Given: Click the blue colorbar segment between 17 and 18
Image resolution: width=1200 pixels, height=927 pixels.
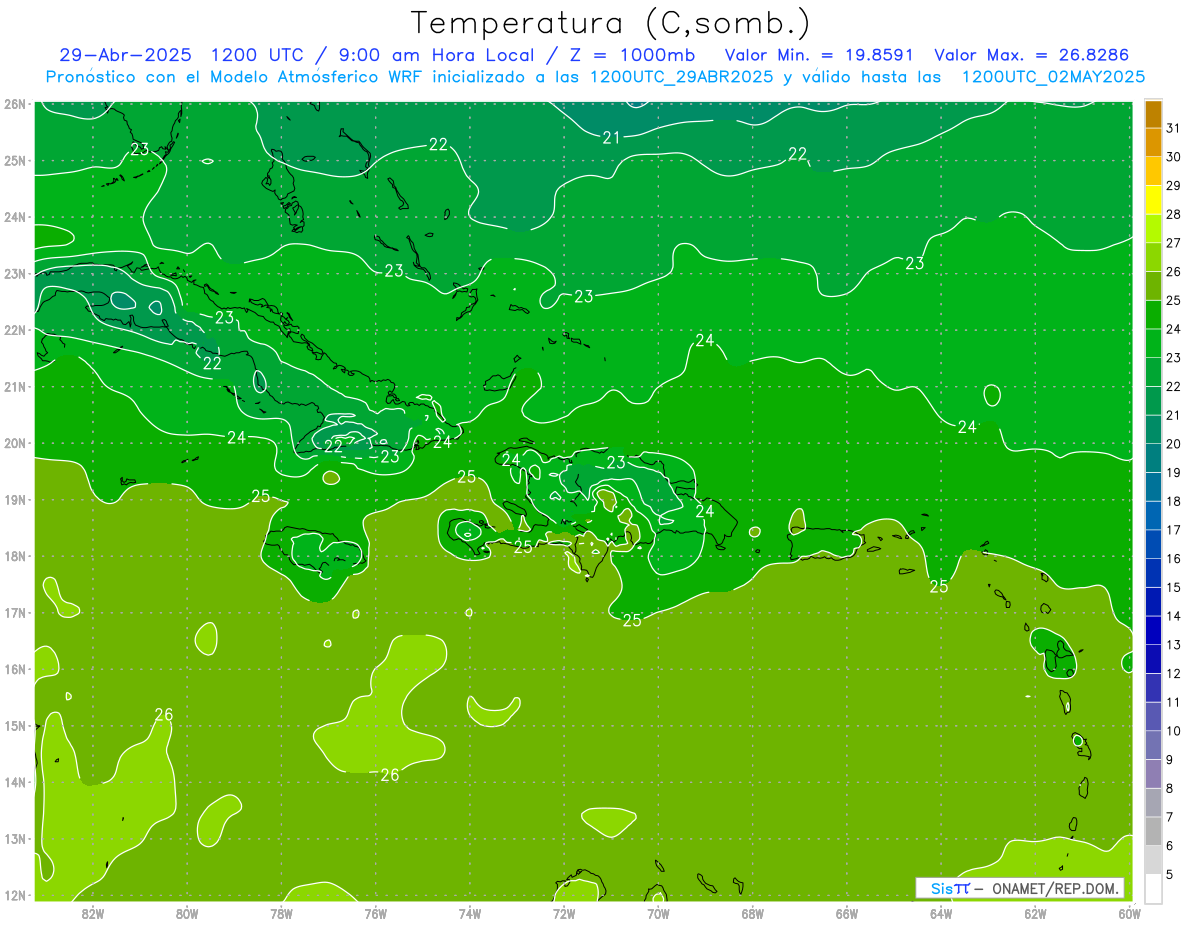Looking at the screenshot, I should (1153, 516).
